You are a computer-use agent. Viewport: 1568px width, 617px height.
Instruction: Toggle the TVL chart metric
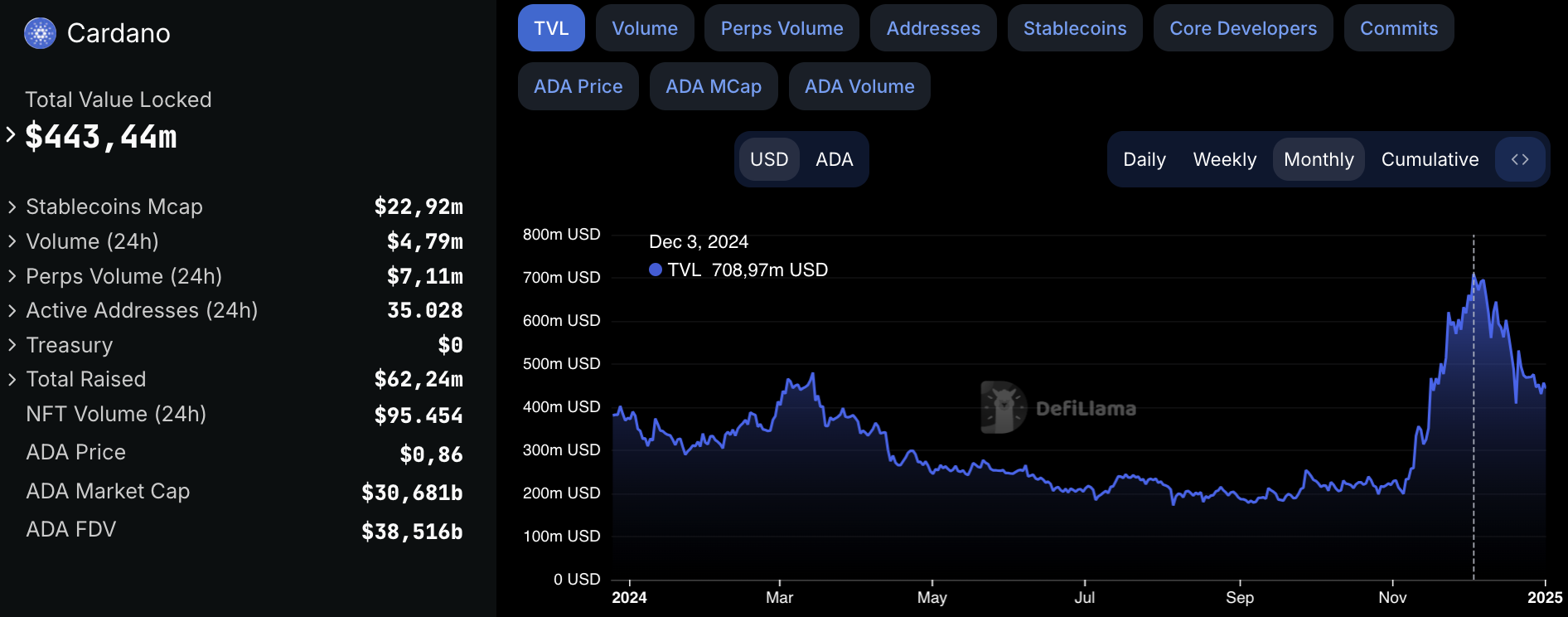click(x=551, y=28)
